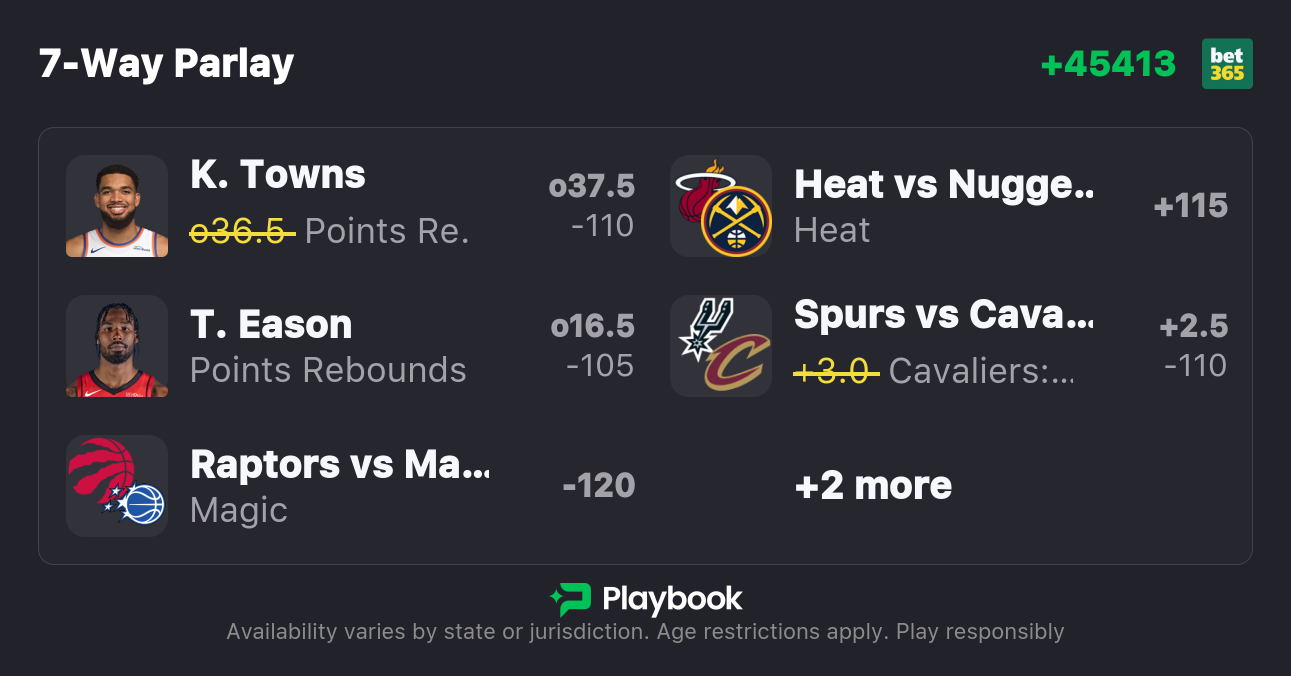Click the +45413 parlay odds

point(1108,64)
